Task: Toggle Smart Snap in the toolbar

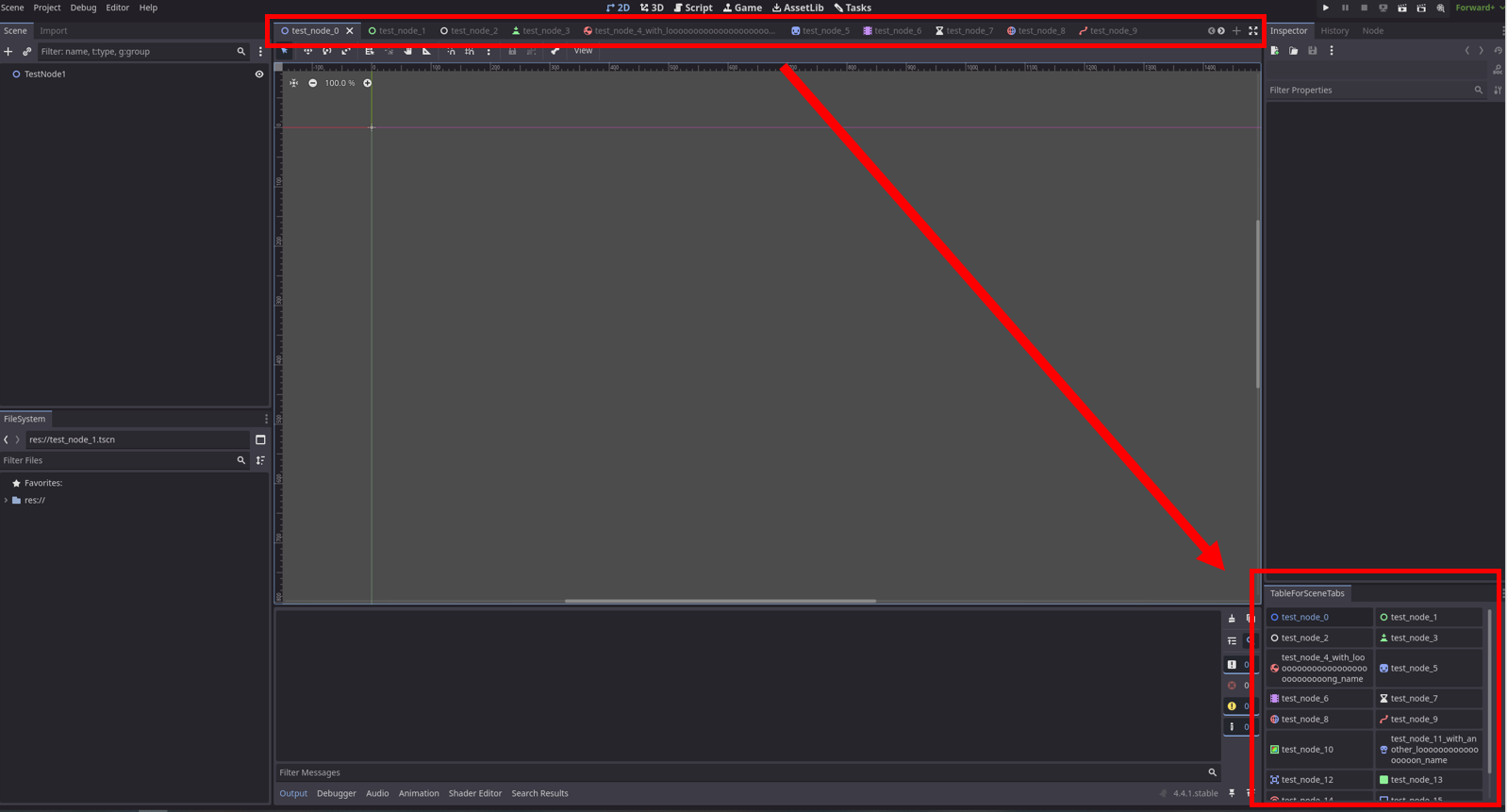Action: (451, 51)
